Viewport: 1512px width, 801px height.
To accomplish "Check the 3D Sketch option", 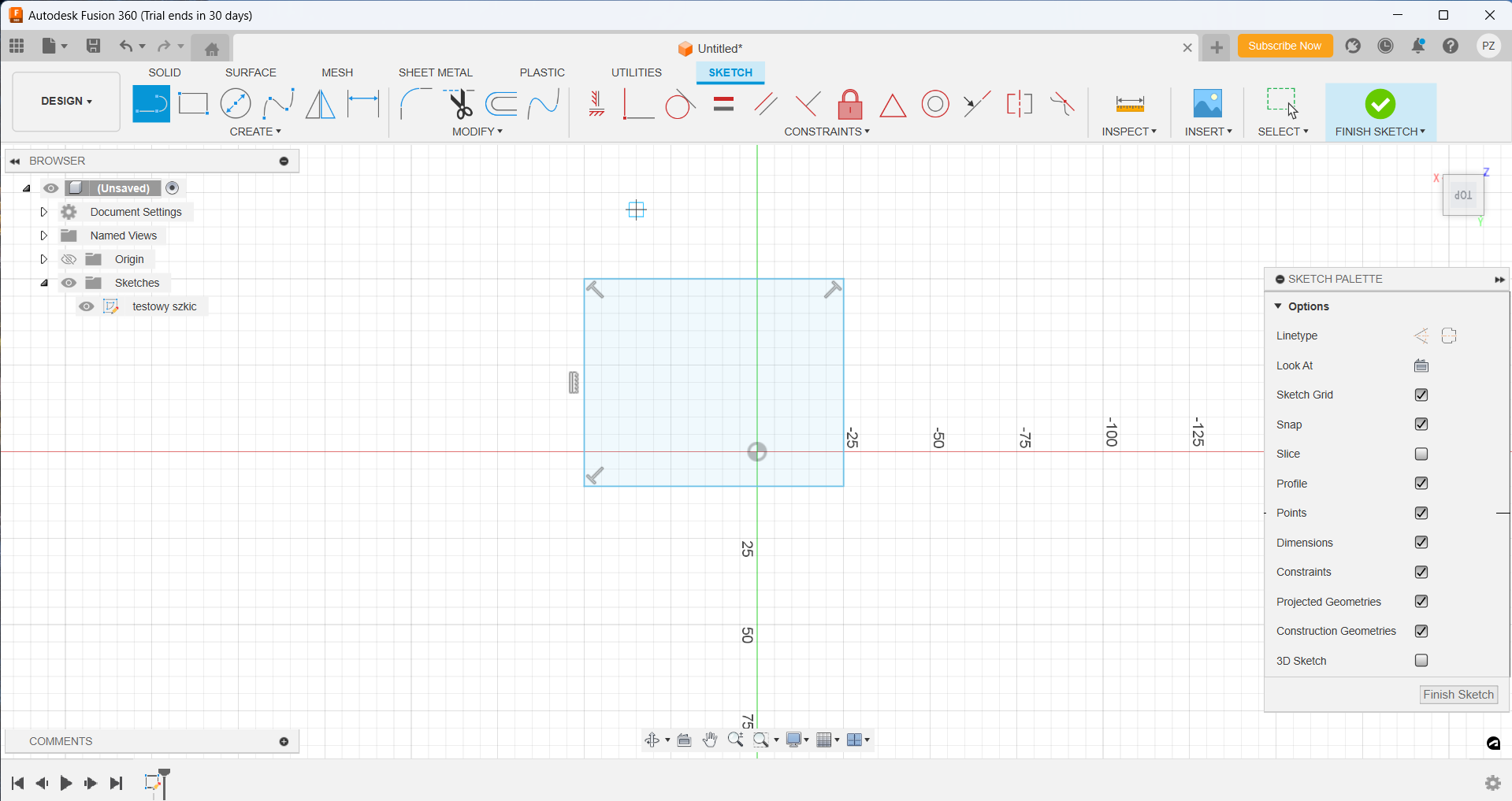I will pos(1421,661).
